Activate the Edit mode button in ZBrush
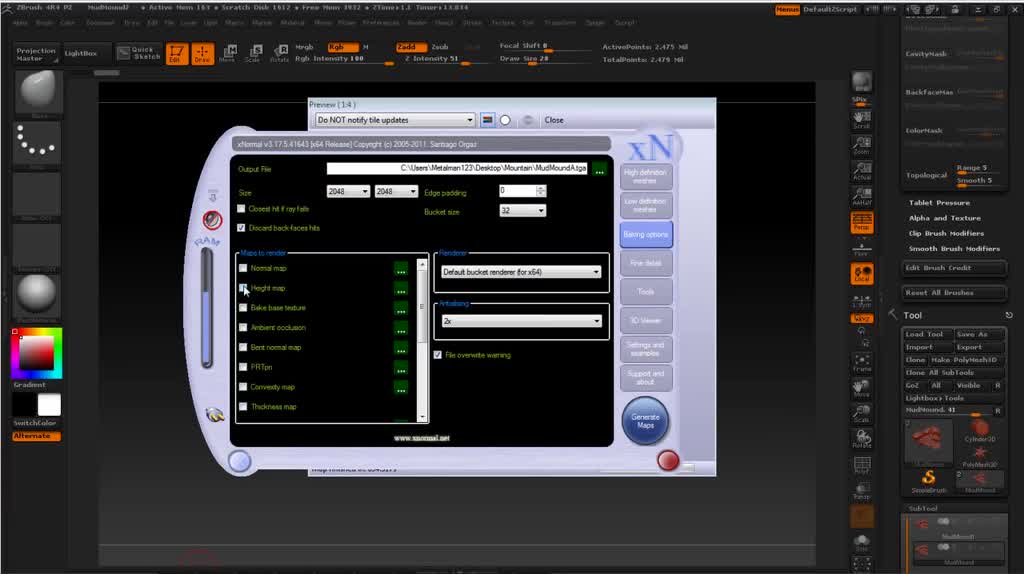 pyautogui.click(x=176, y=54)
